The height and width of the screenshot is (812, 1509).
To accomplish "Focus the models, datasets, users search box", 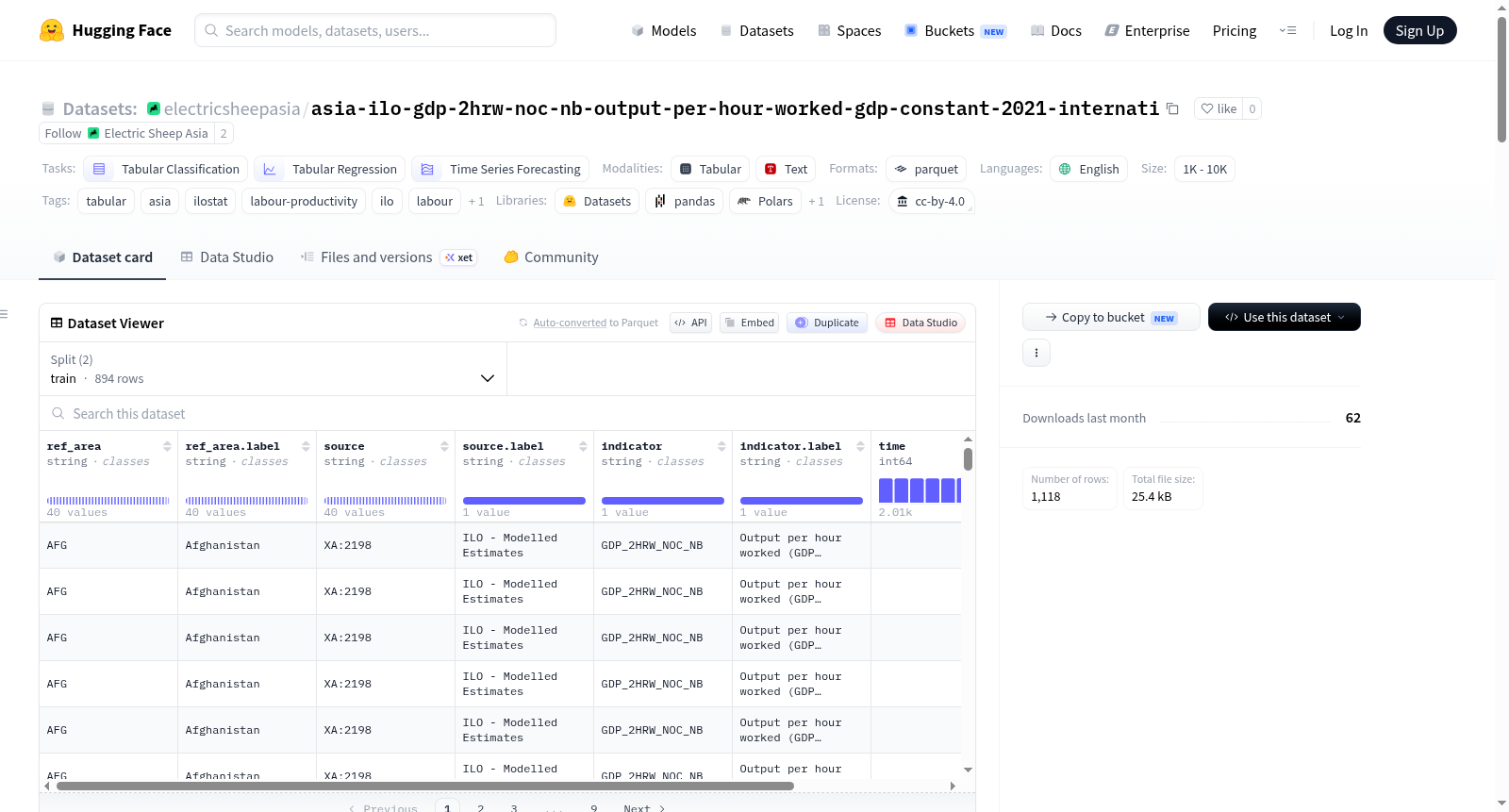I will [375, 30].
